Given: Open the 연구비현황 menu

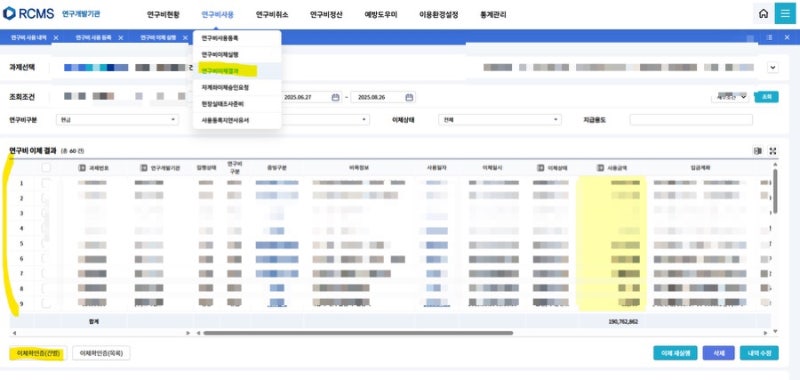Looking at the screenshot, I should coord(163,15).
